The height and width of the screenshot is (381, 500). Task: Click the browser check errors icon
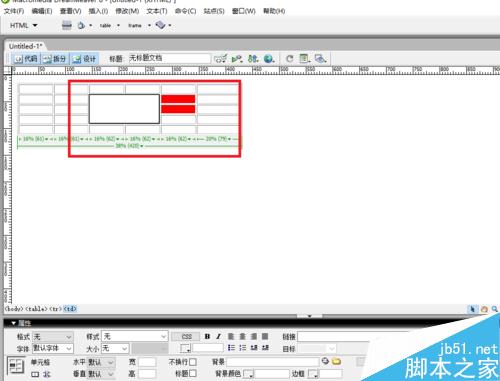pos(221,59)
